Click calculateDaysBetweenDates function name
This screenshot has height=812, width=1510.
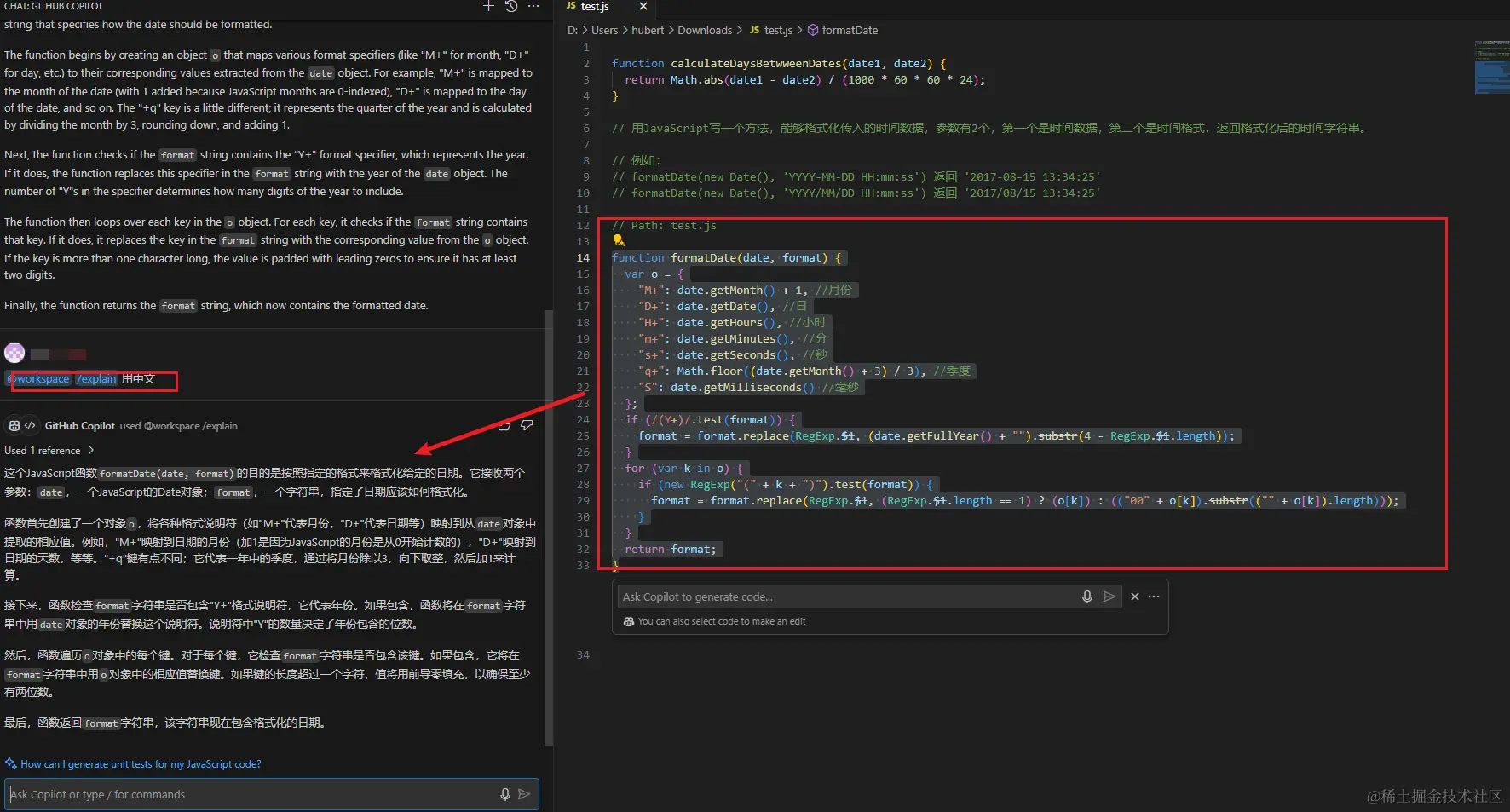pos(756,63)
